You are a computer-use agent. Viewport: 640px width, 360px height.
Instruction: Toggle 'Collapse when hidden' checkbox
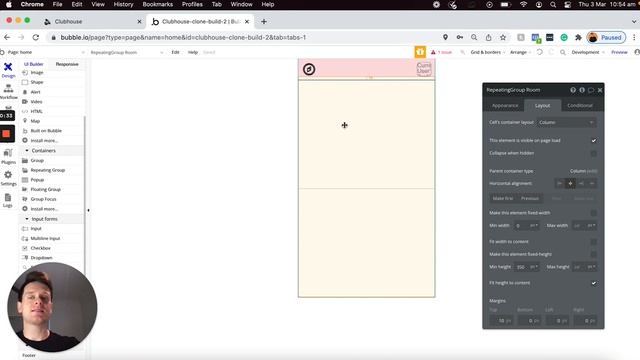(593, 153)
